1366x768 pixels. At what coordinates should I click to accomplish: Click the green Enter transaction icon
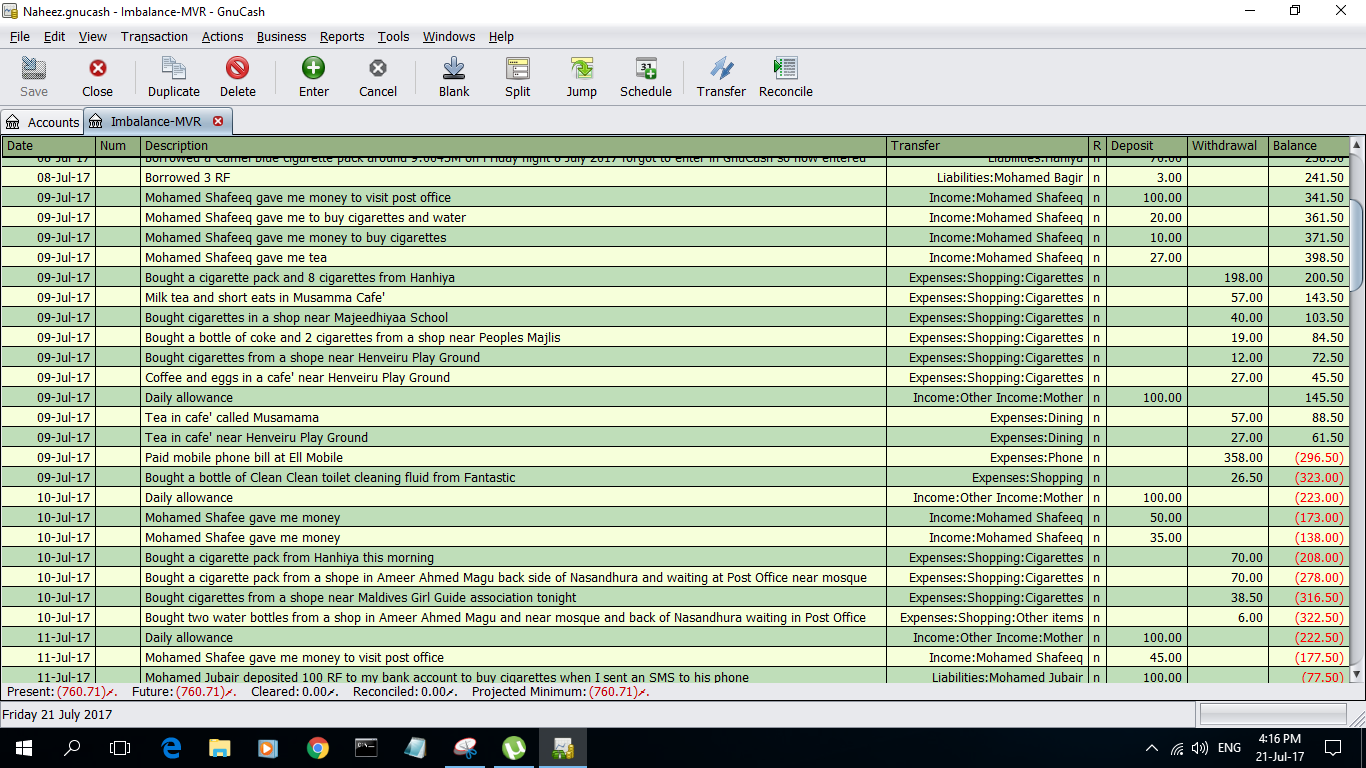pos(314,68)
